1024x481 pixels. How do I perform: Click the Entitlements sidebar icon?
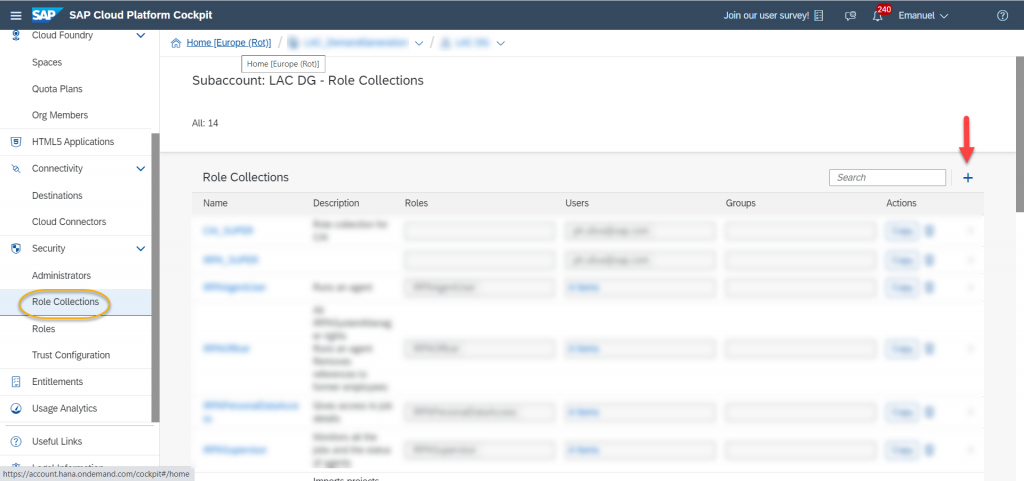[x=17, y=382]
